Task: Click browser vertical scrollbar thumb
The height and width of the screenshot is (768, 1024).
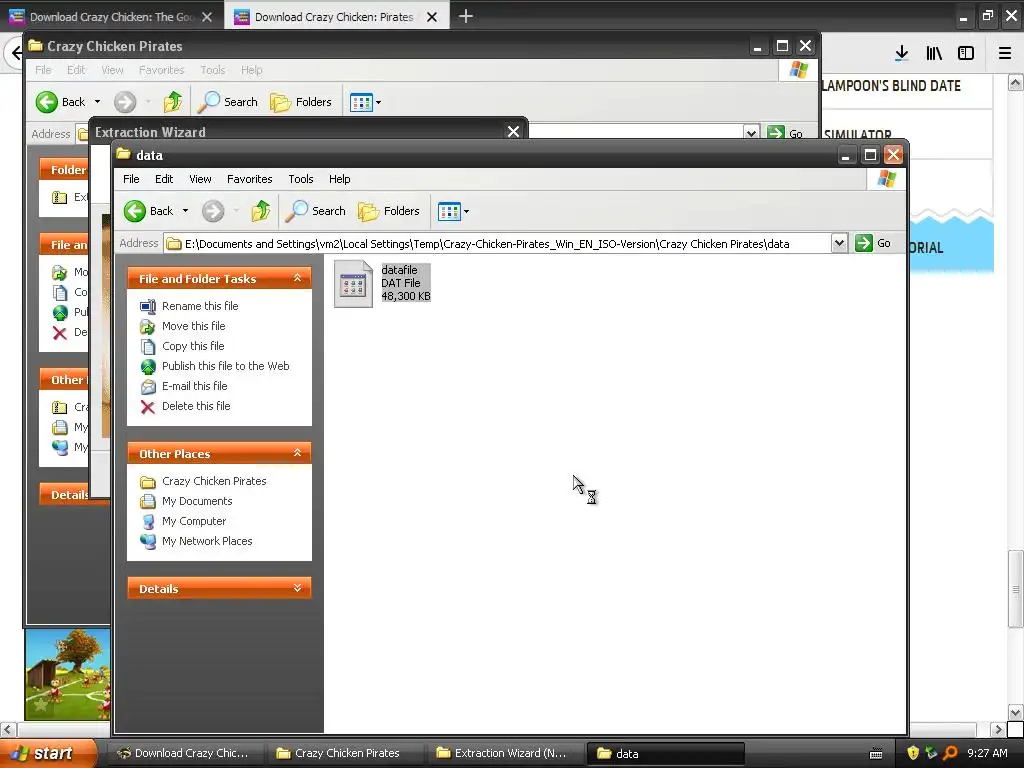Action: coord(1016,588)
